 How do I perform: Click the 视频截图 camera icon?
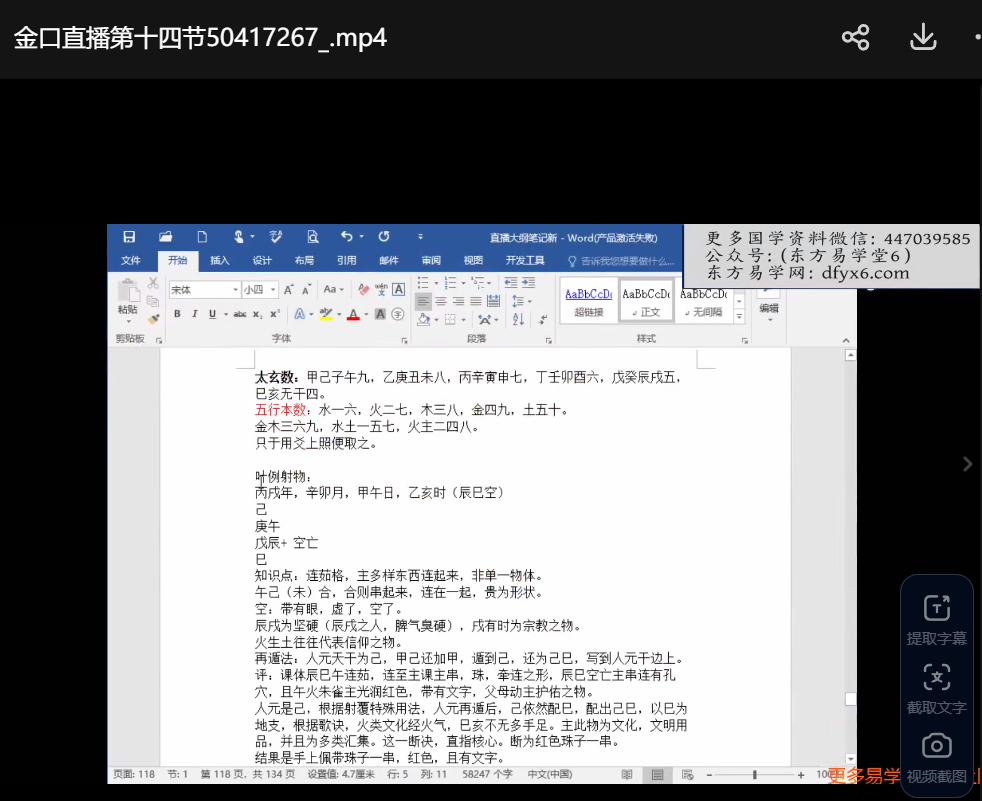point(936,746)
